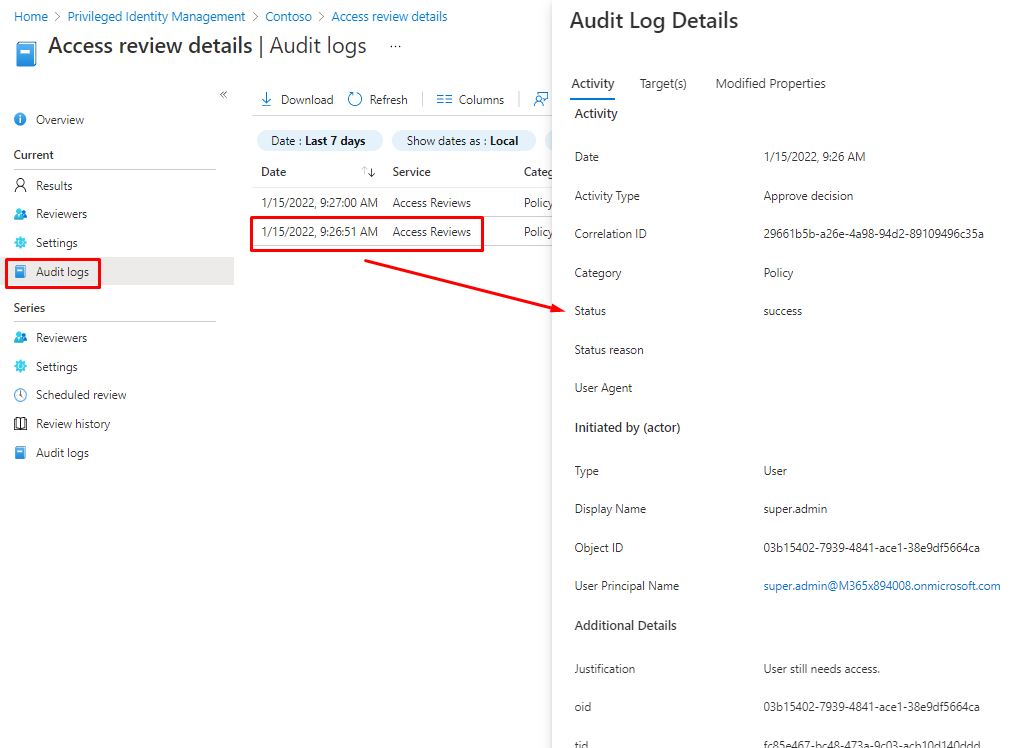Image resolution: width=1033 pixels, height=748 pixels.
Task: Open Settings under Current section
Action: [x=56, y=243]
